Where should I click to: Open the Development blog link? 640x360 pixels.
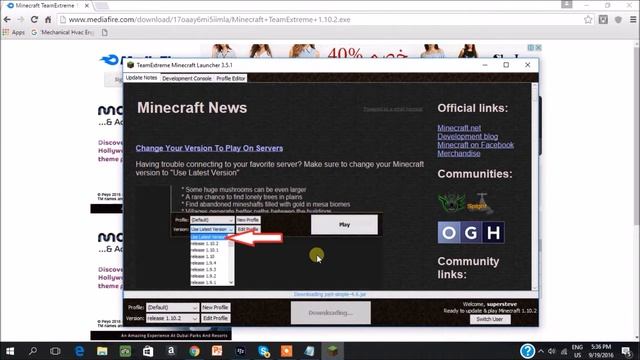[467, 136]
